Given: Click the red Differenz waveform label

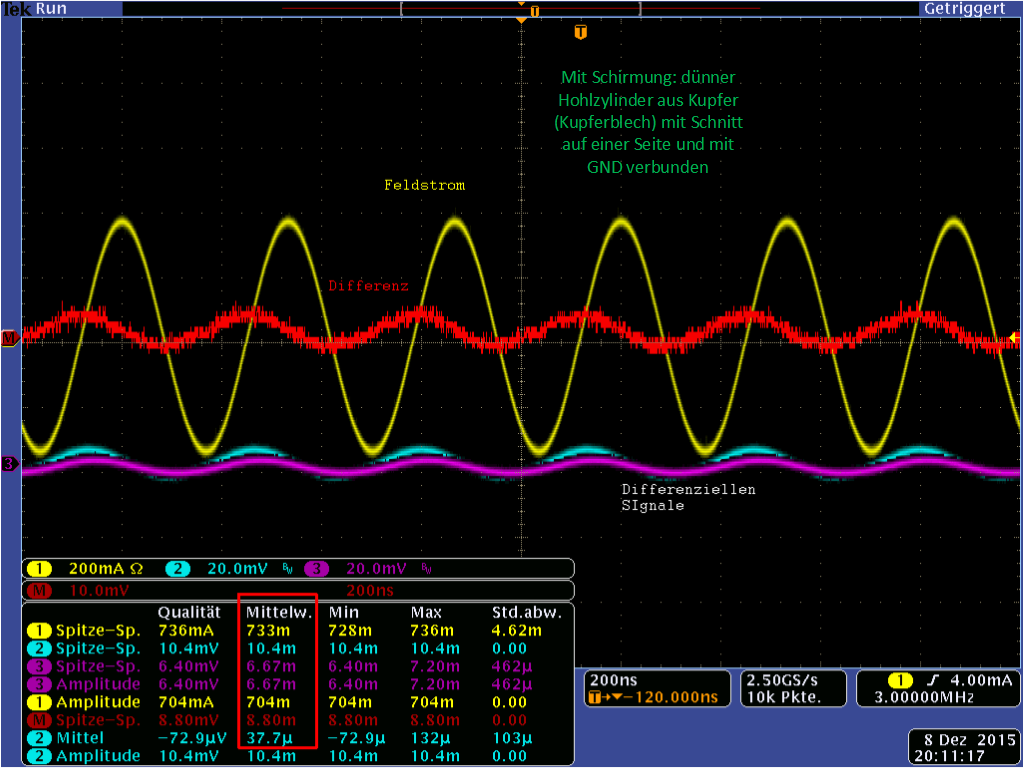Looking at the screenshot, I should pos(368,286).
